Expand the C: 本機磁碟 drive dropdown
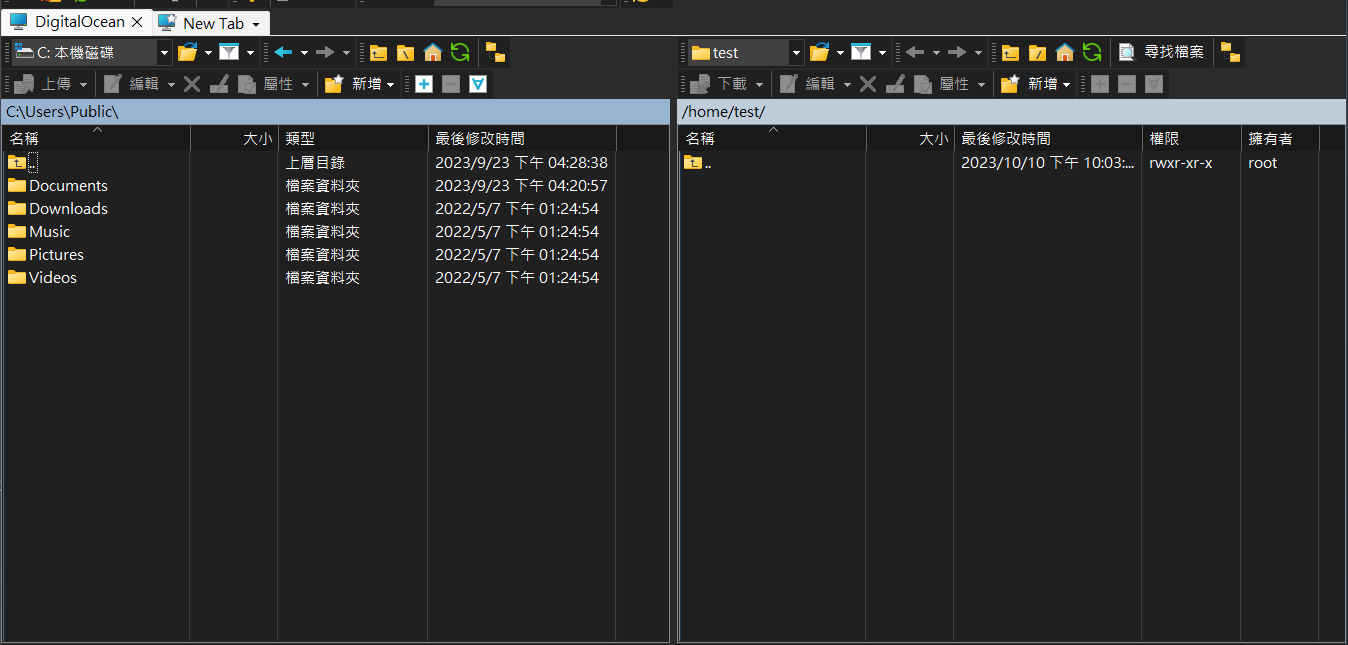 coord(164,53)
